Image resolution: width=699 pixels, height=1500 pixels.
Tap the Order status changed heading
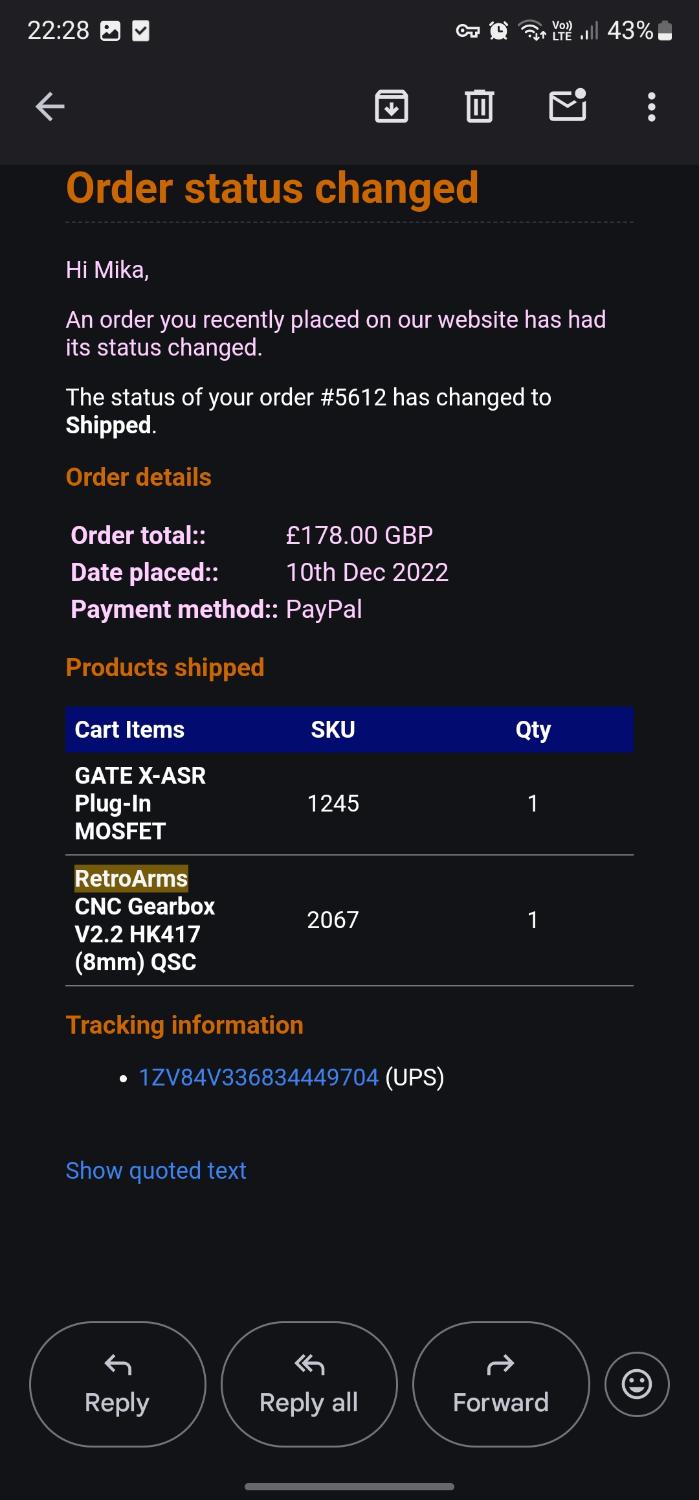tap(272, 188)
